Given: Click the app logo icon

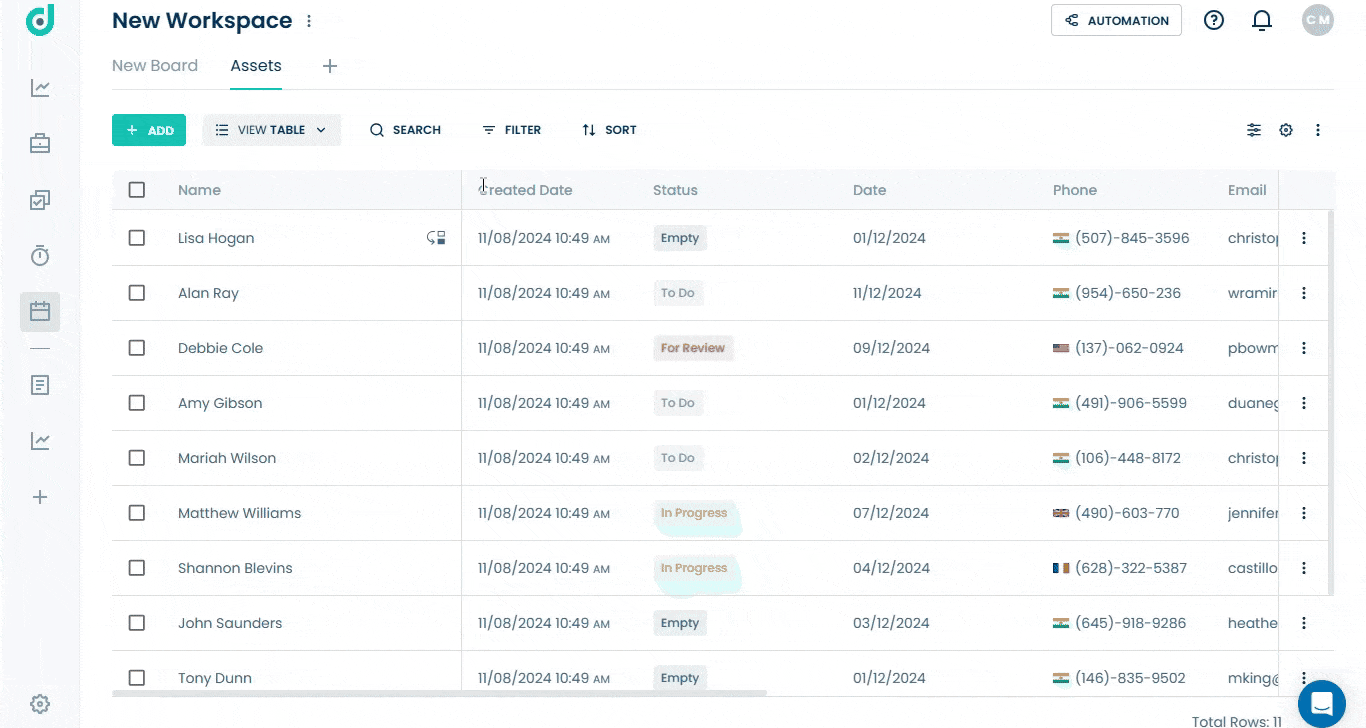Looking at the screenshot, I should [x=40, y=19].
